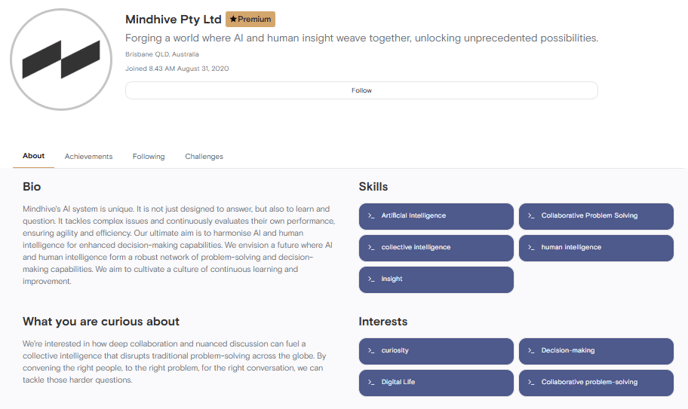
Task: Click the Decision-making interest tag icon
Action: (x=531, y=351)
